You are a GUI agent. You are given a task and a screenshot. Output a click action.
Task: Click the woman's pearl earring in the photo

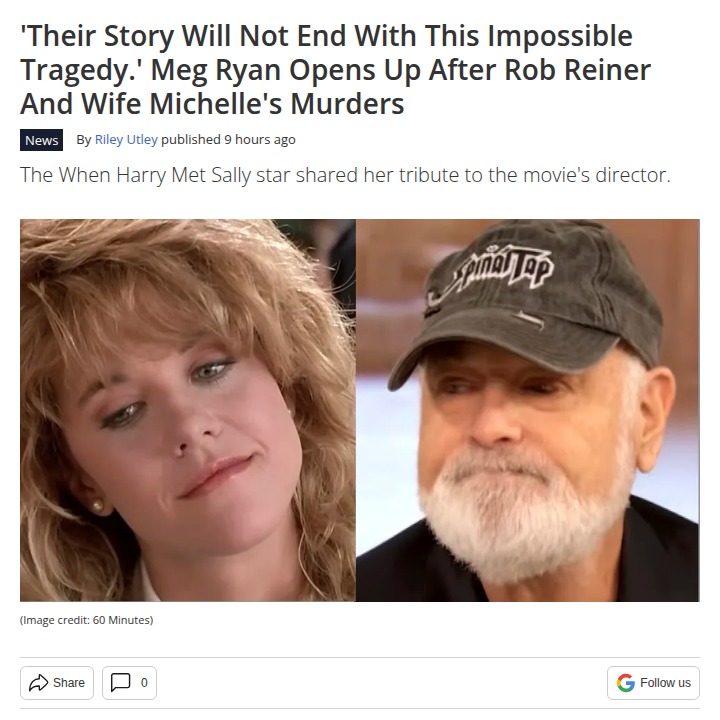(x=98, y=506)
